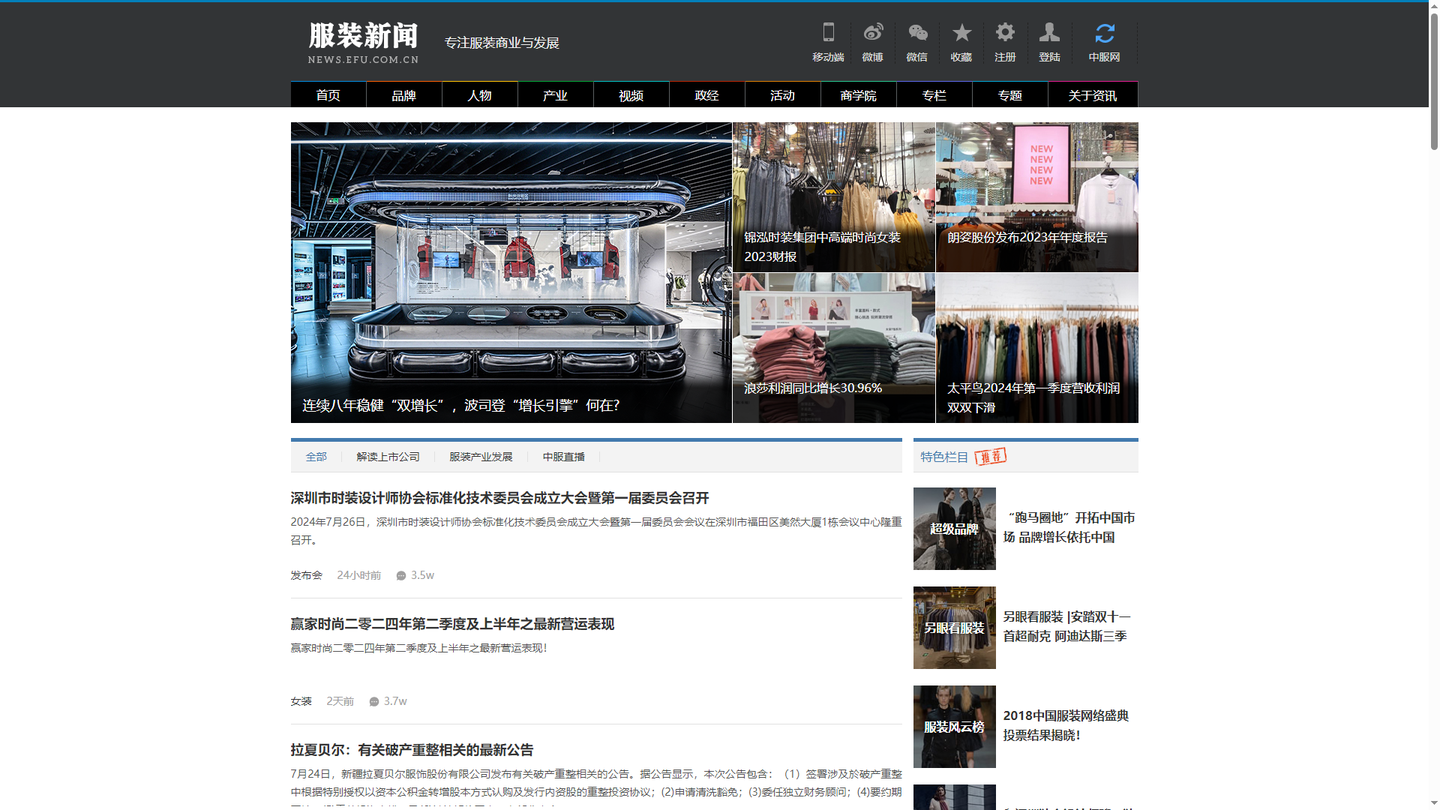Click the scrollbar up arrow
Screen dimensions: 1440x810
(1433, 6)
